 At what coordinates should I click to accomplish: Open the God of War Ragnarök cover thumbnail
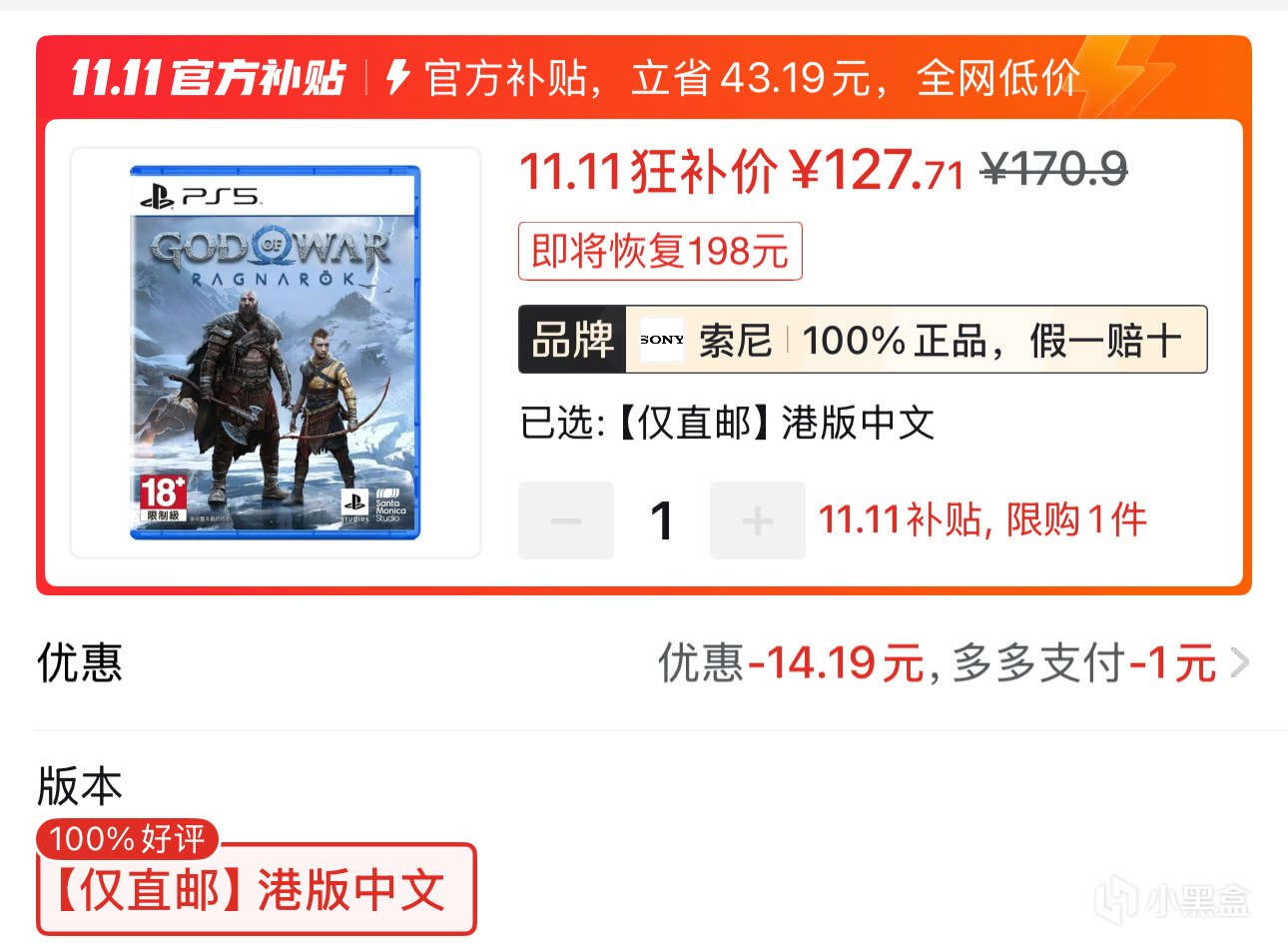[x=275, y=353]
